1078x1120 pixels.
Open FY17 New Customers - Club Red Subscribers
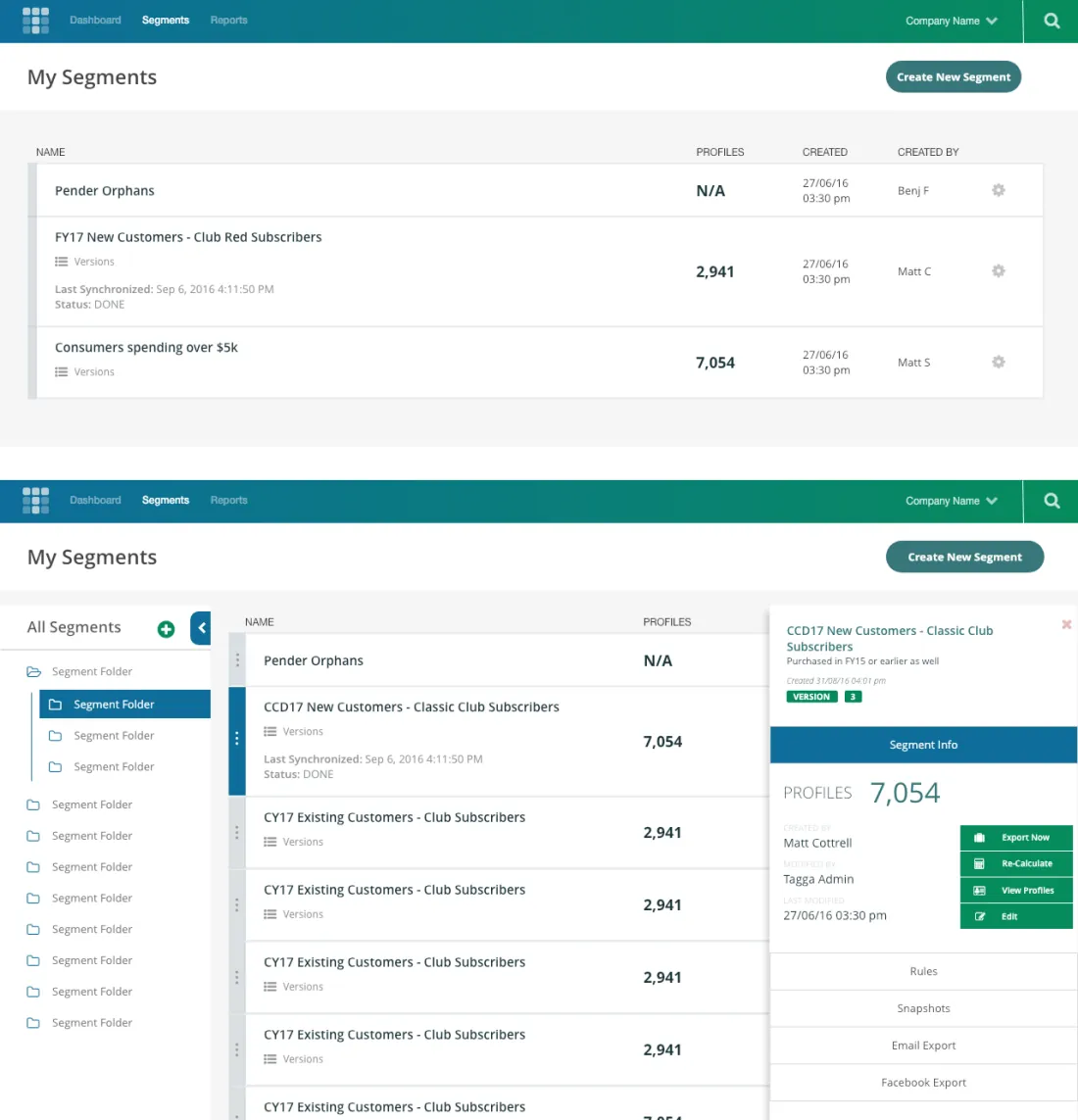pos(188,237)
